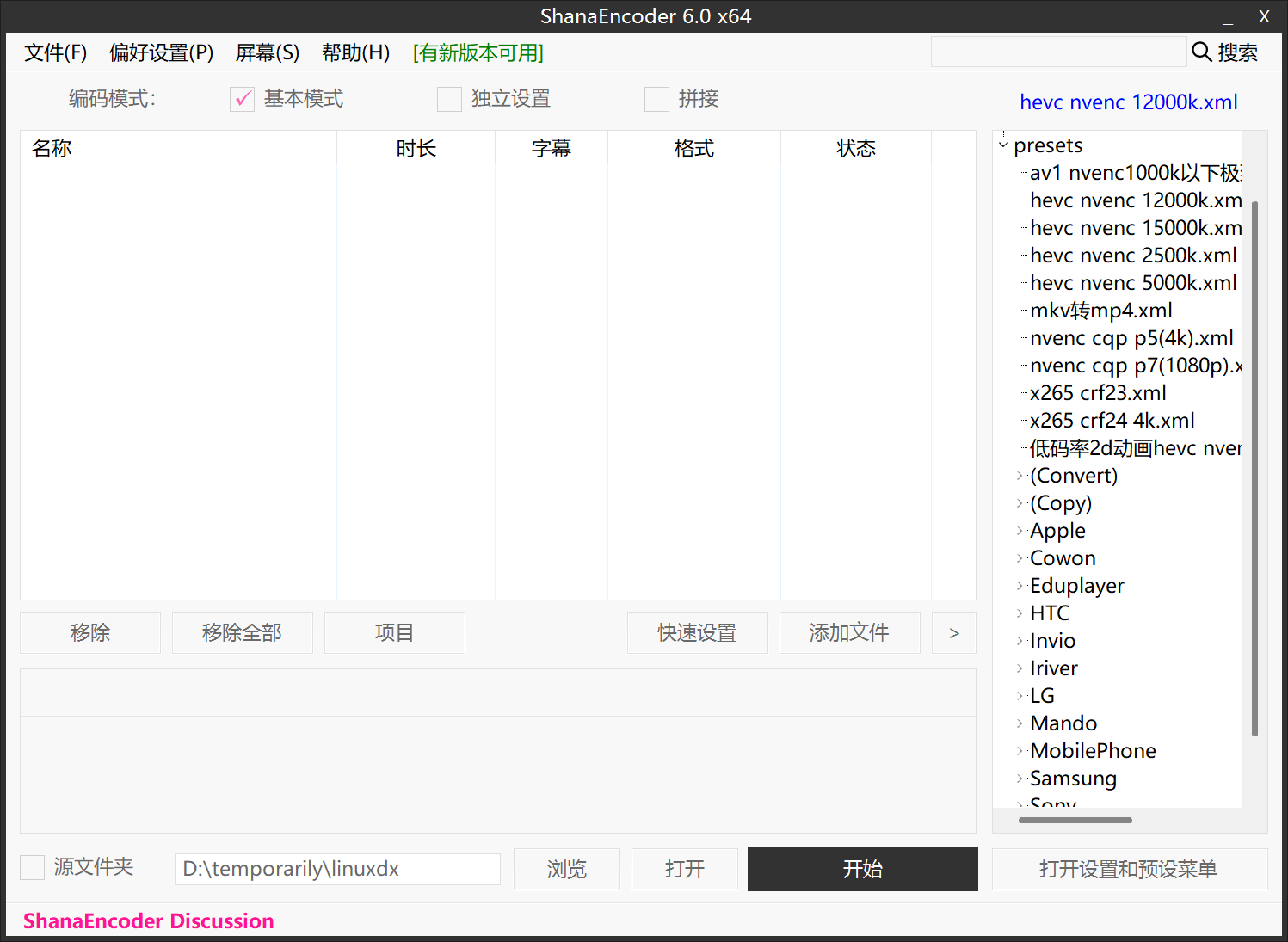Start encoding with the 开始 button

point(863,869)
